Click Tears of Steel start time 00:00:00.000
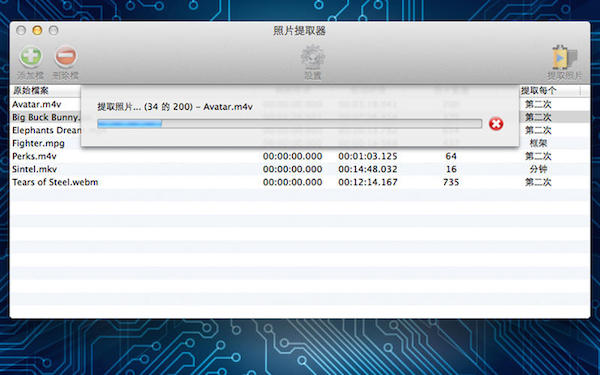 [x=292, y=182]
